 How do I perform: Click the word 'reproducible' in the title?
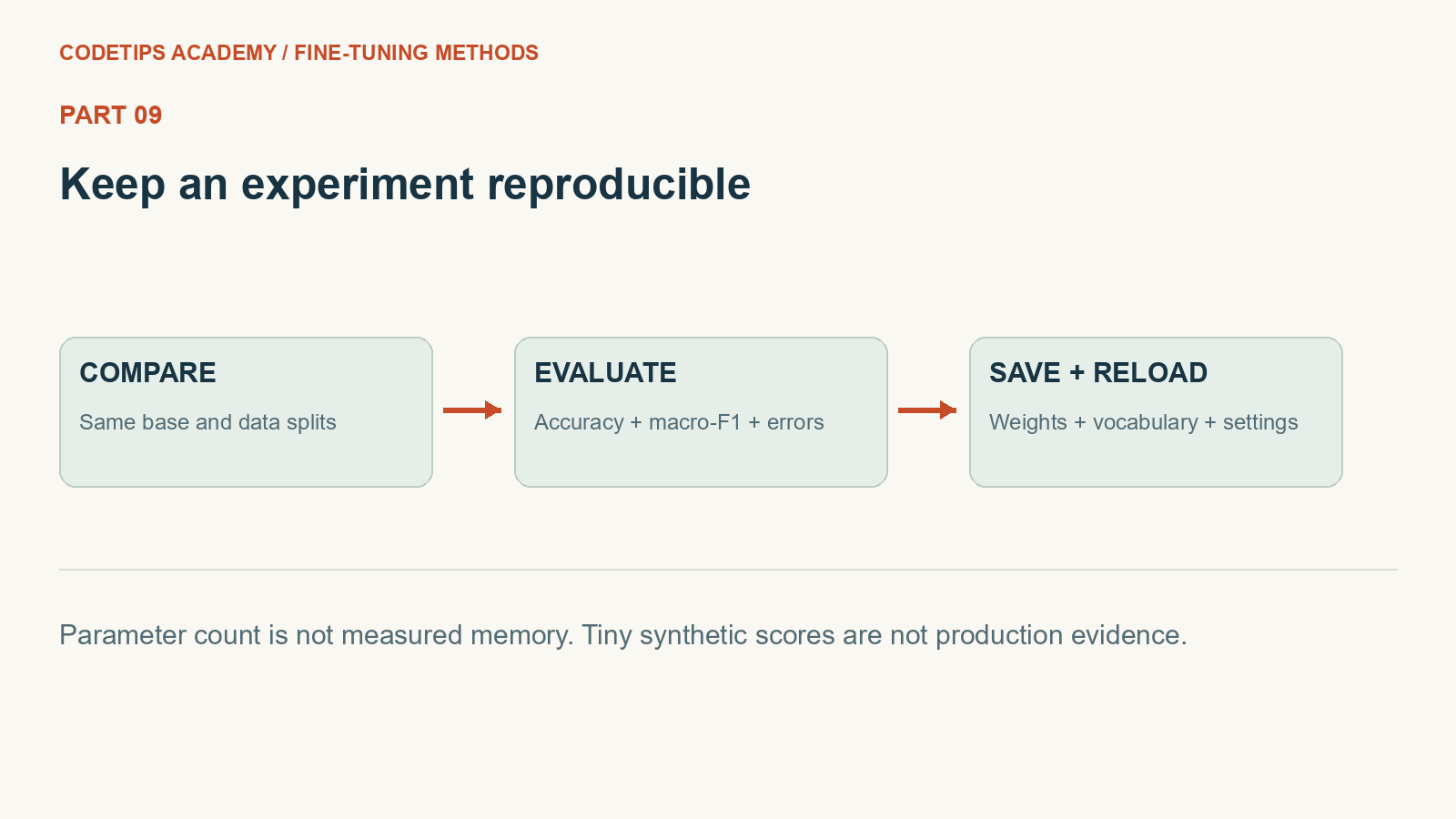click(x=619, y=185)
